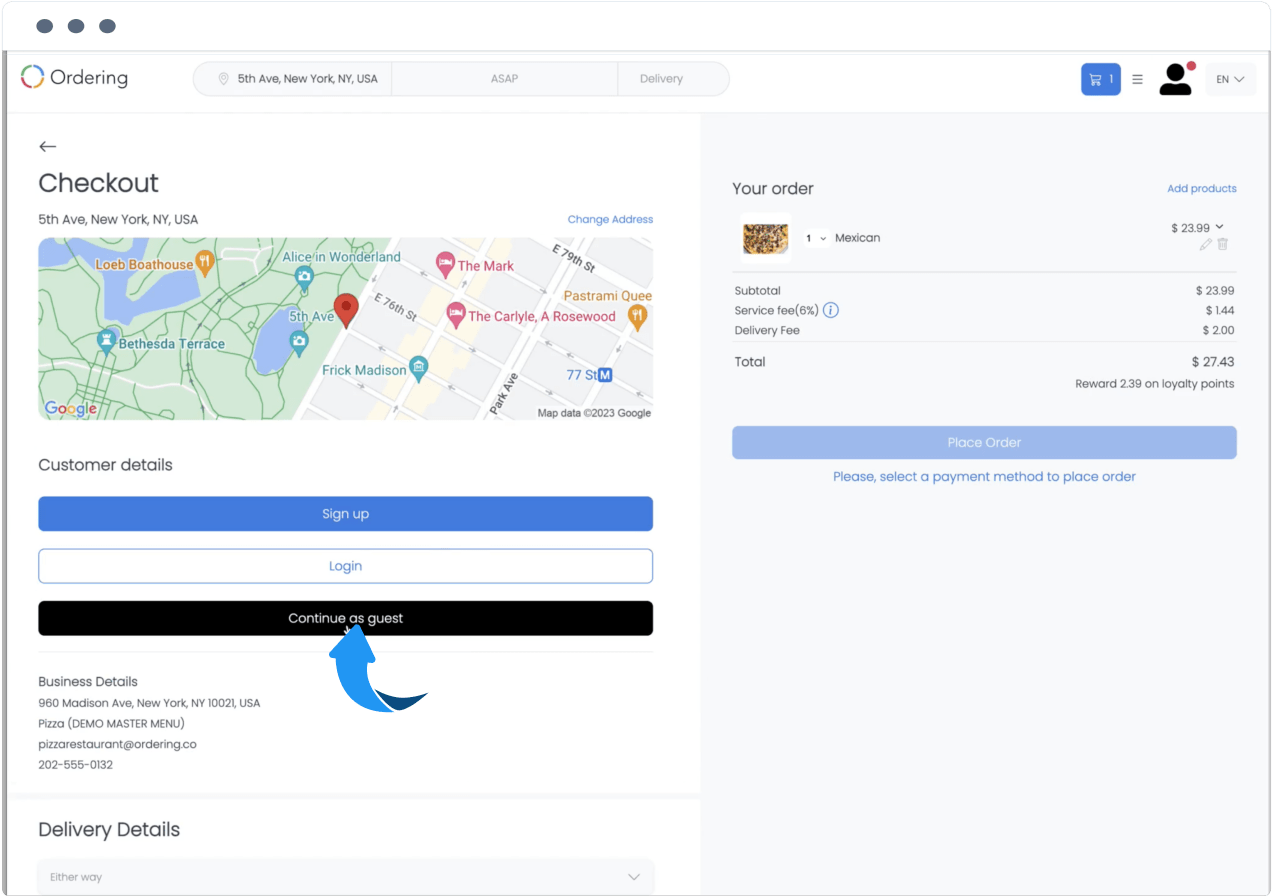1273x896 pixels.
Task: Select the Delivery order type
Action: pyautogui.click(x=661, y=79)
